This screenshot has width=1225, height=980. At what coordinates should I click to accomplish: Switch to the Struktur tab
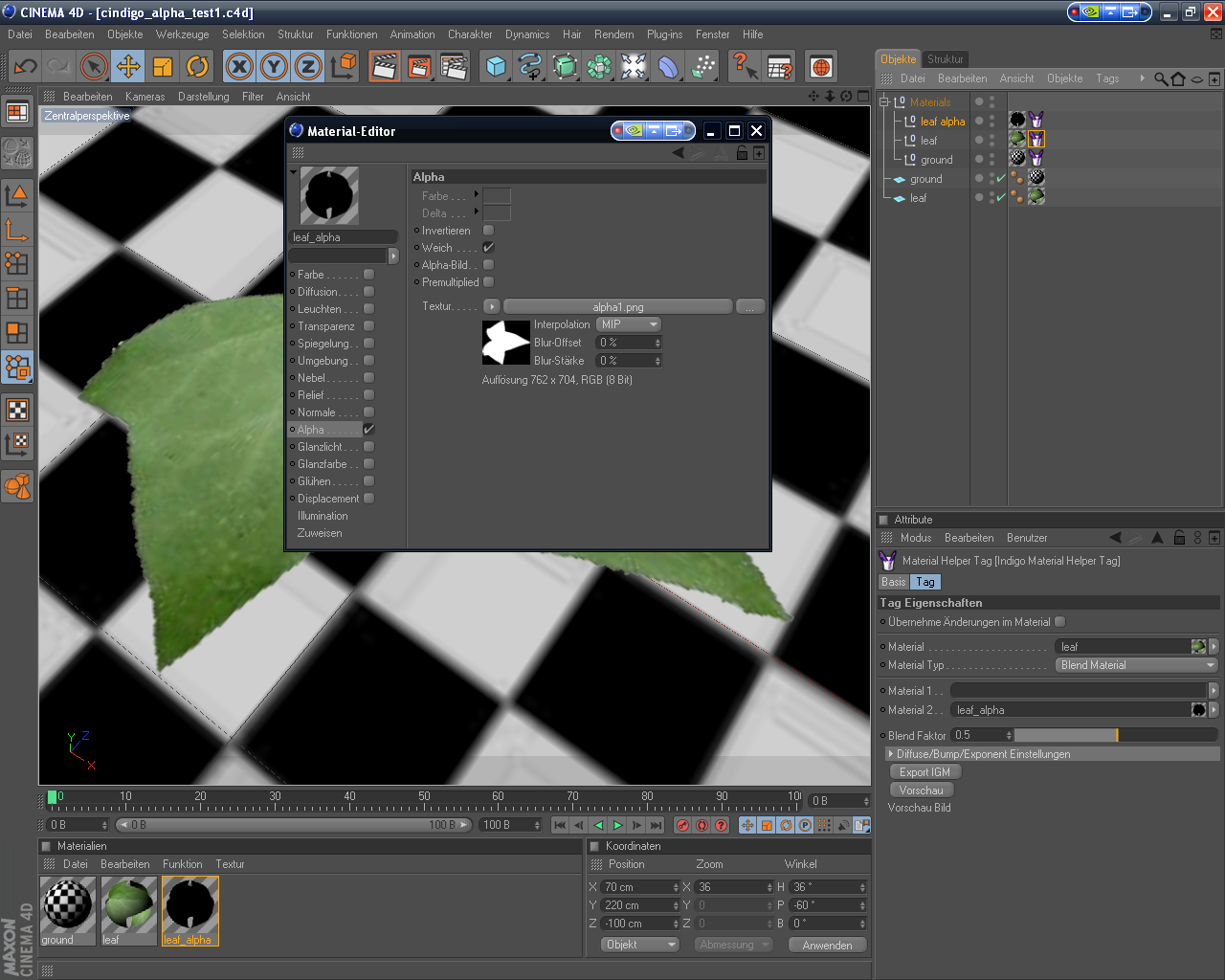945,59
